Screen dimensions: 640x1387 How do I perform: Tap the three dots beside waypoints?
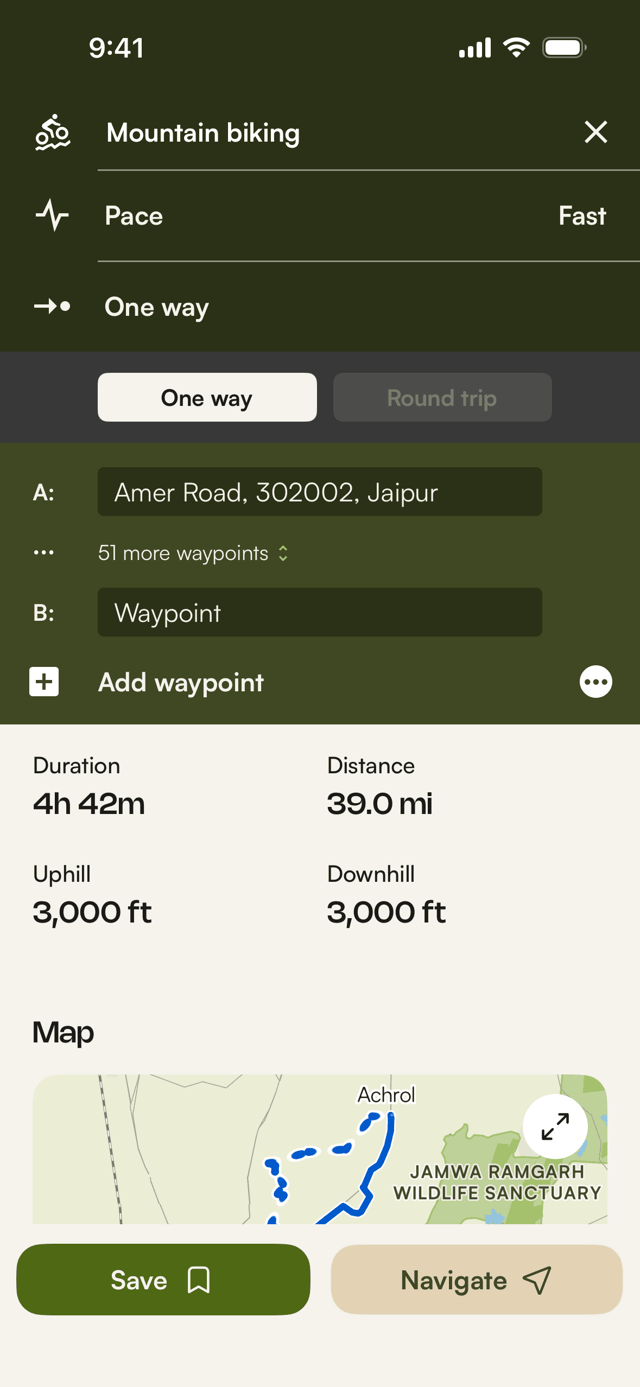[44, 553]
